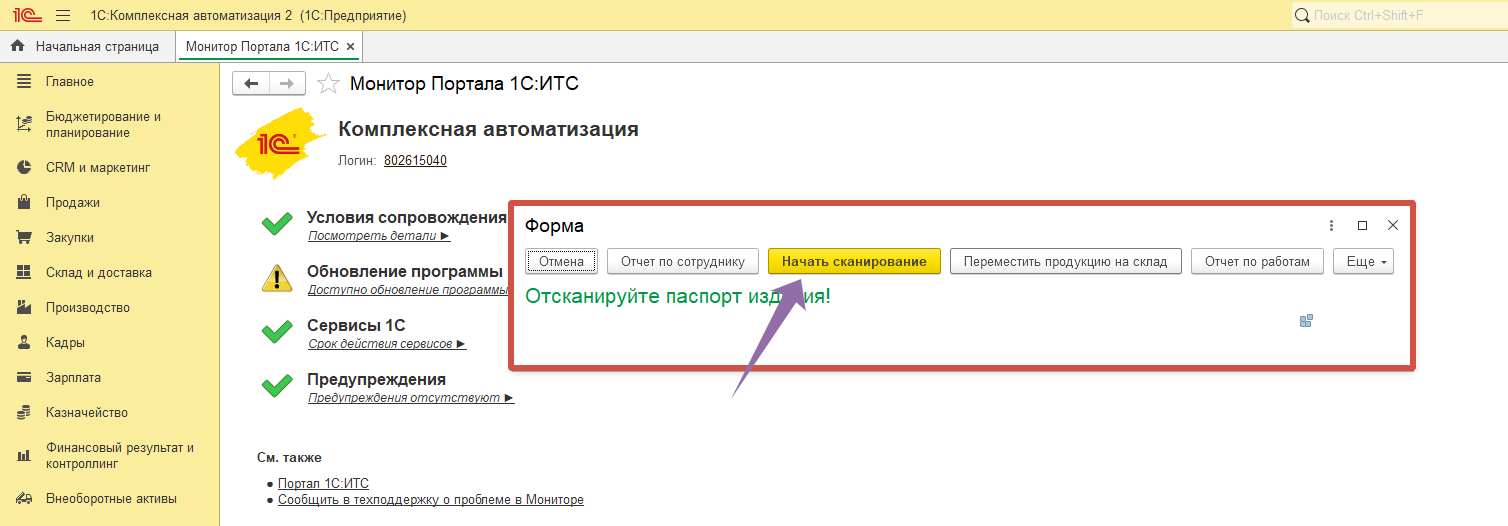This screenshot has width=1508, height=526.
Task: Open the hamburger main menu icon
Action: pos(63,16)
